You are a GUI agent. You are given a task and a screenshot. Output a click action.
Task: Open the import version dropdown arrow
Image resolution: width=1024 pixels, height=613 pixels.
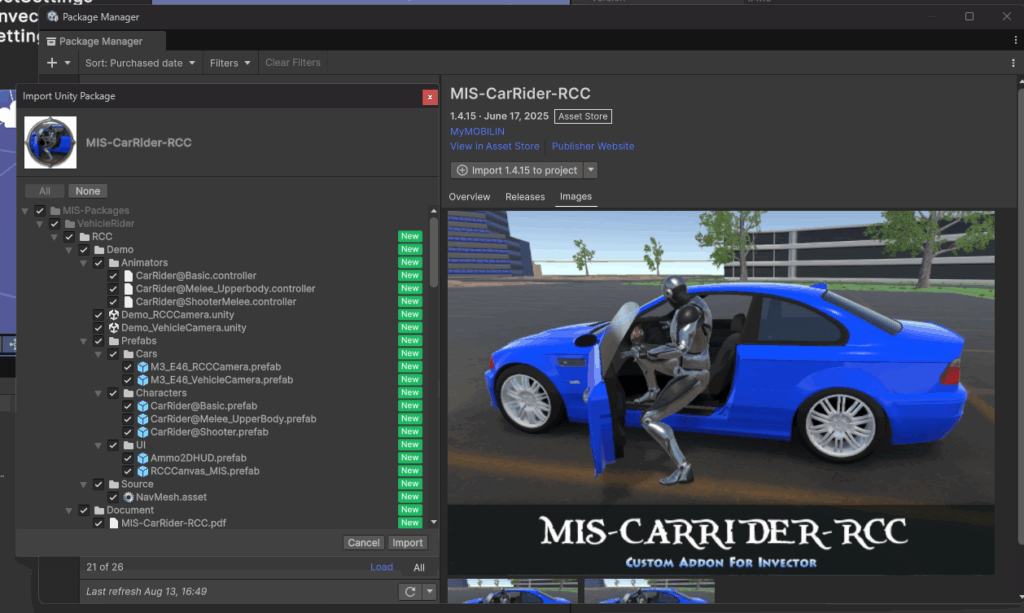point(591,171)
